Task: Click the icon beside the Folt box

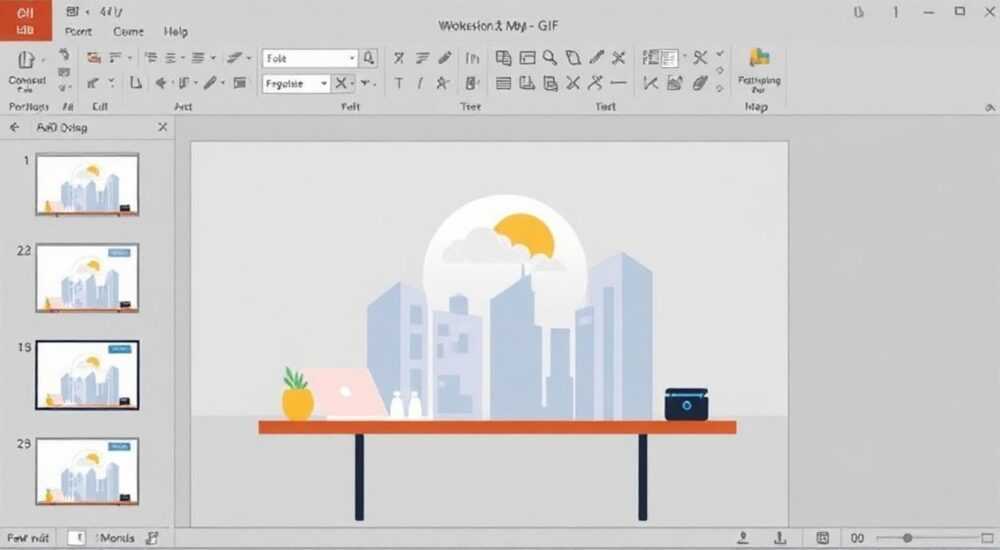Action: click(369, 58)
